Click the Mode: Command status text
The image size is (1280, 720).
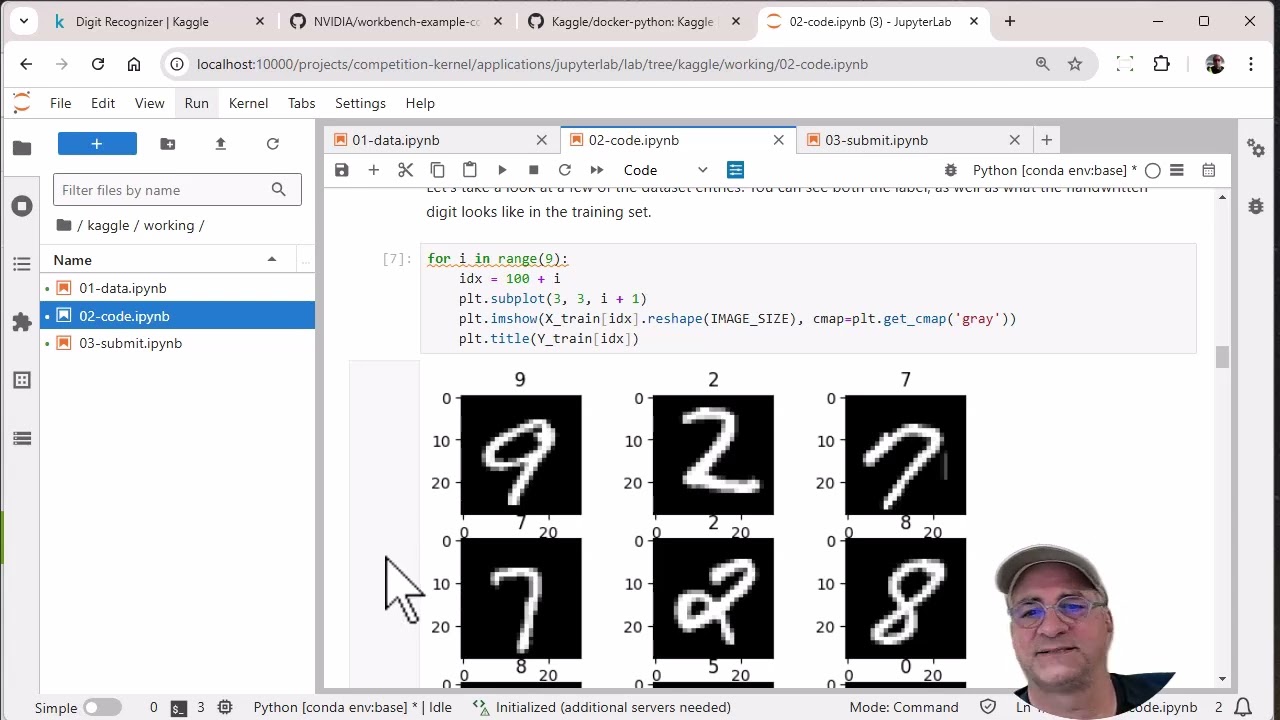904,707
